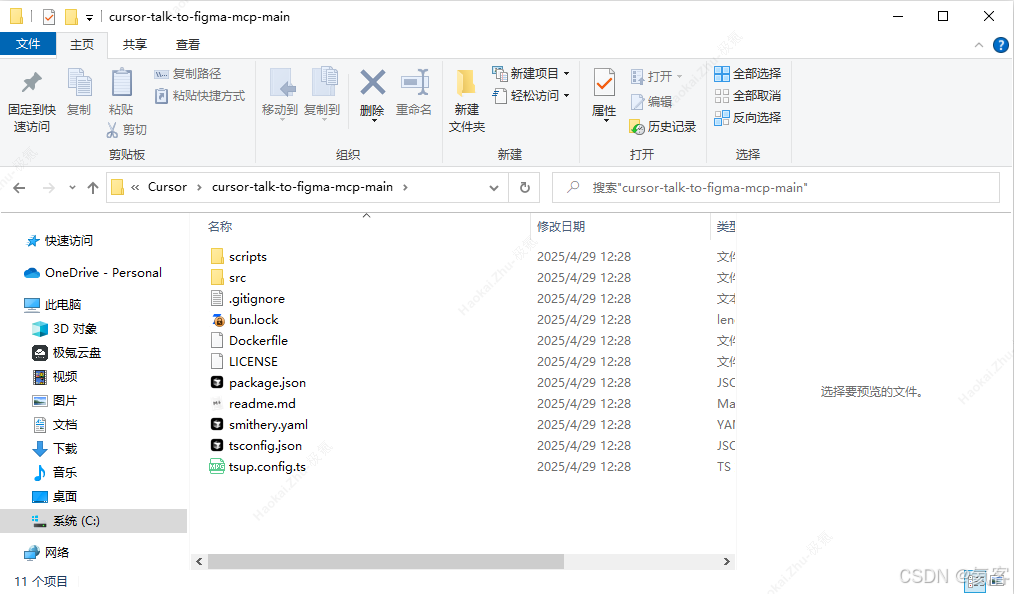
Task: Switch to the 查看 (View) tab
Action: [x=188, y=45]
